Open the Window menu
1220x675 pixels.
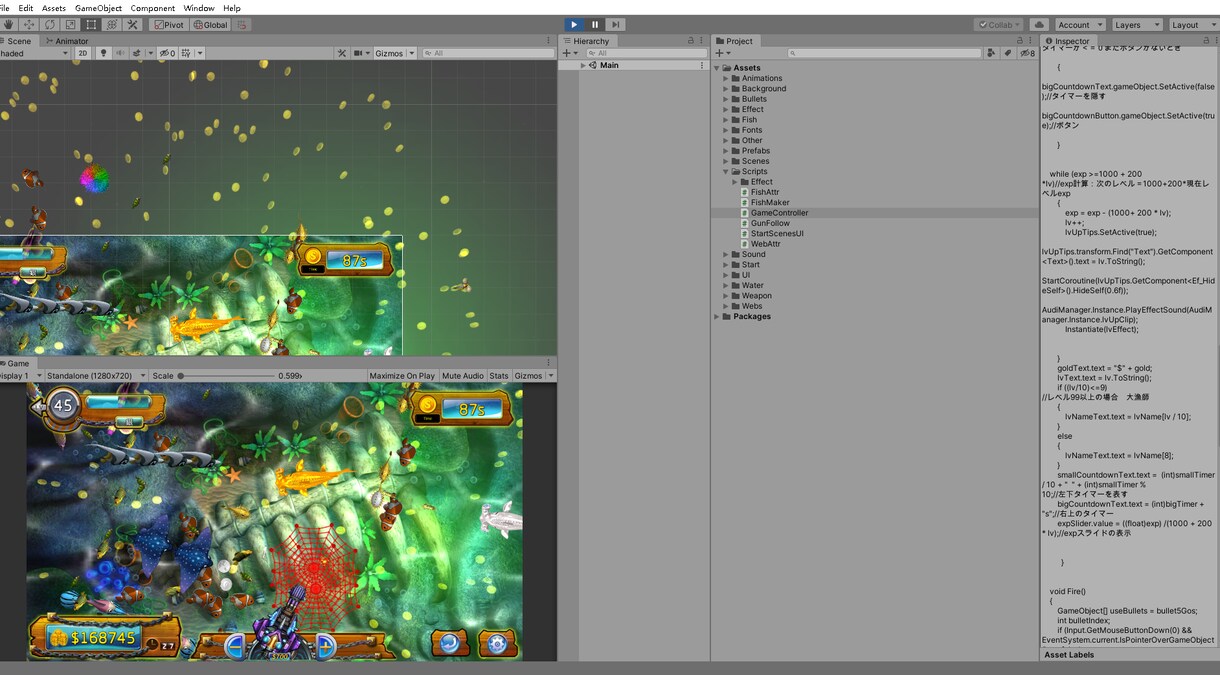coord(199,8)
